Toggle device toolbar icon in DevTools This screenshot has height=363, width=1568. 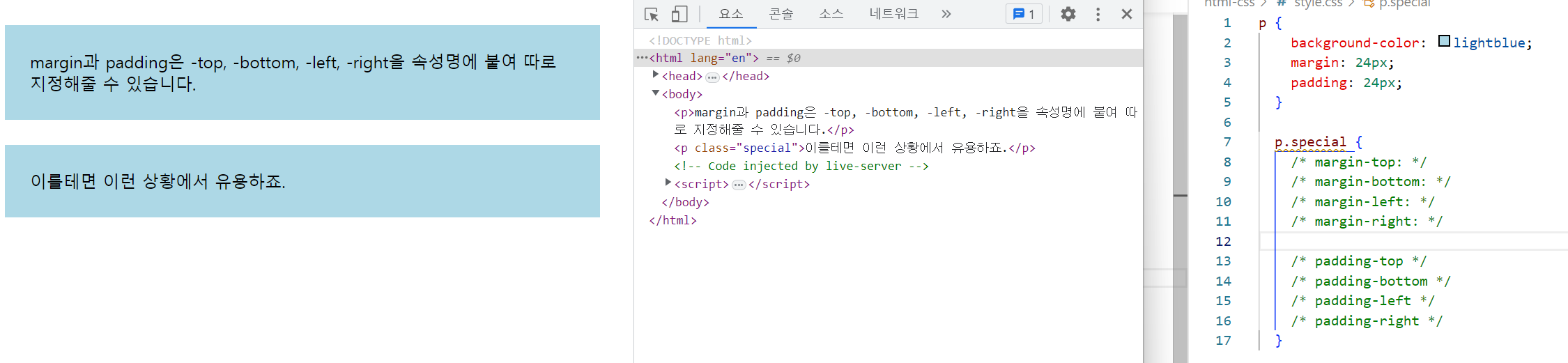tap(679, 14)
